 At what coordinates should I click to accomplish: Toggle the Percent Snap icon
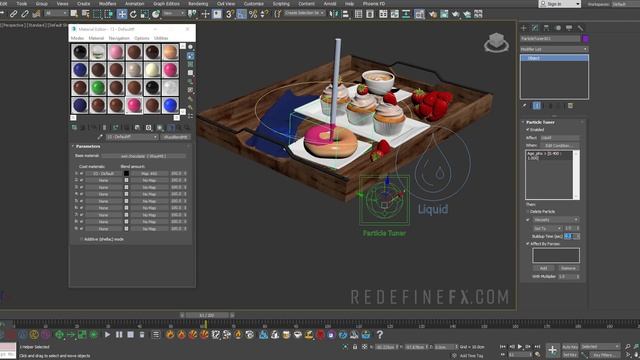point(253,14)
